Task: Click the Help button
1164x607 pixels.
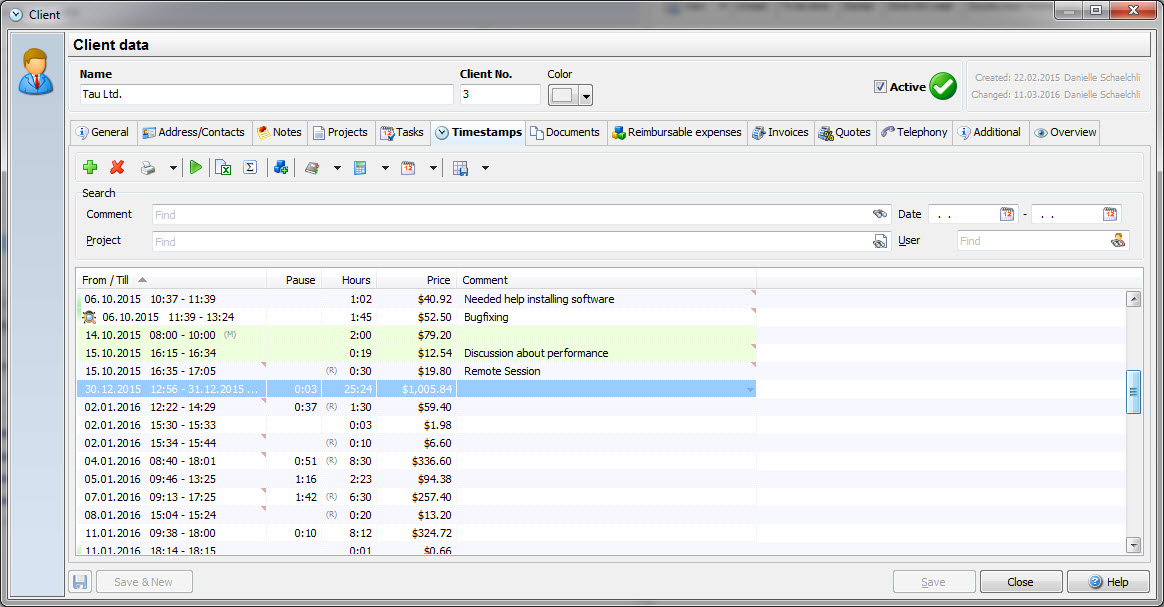Action: (x=1108, y=582)
